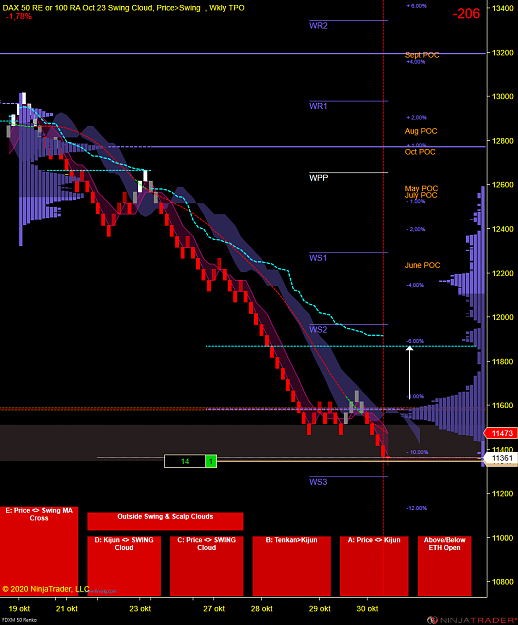Image resolution: width=518 pixels, height=625 pixels.
Task: Click the red '-206' value at top right
Action: [466, 14]
